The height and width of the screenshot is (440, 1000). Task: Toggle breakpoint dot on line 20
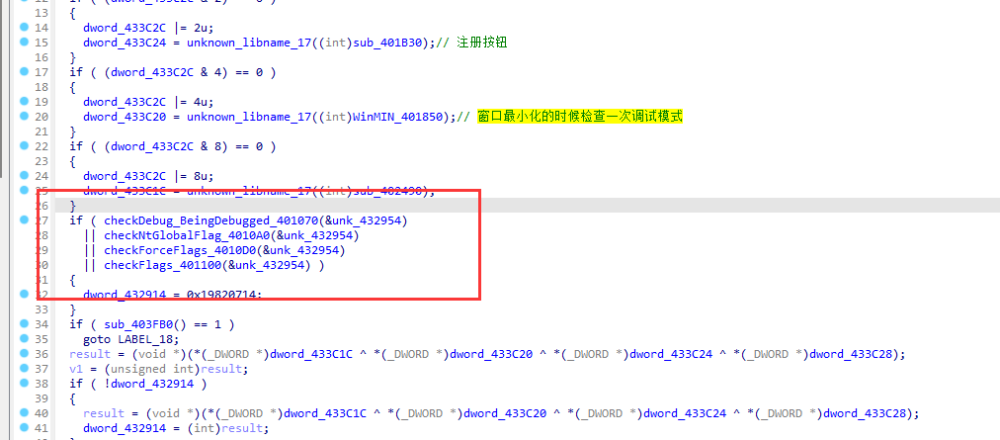click(x=22, y=117)
